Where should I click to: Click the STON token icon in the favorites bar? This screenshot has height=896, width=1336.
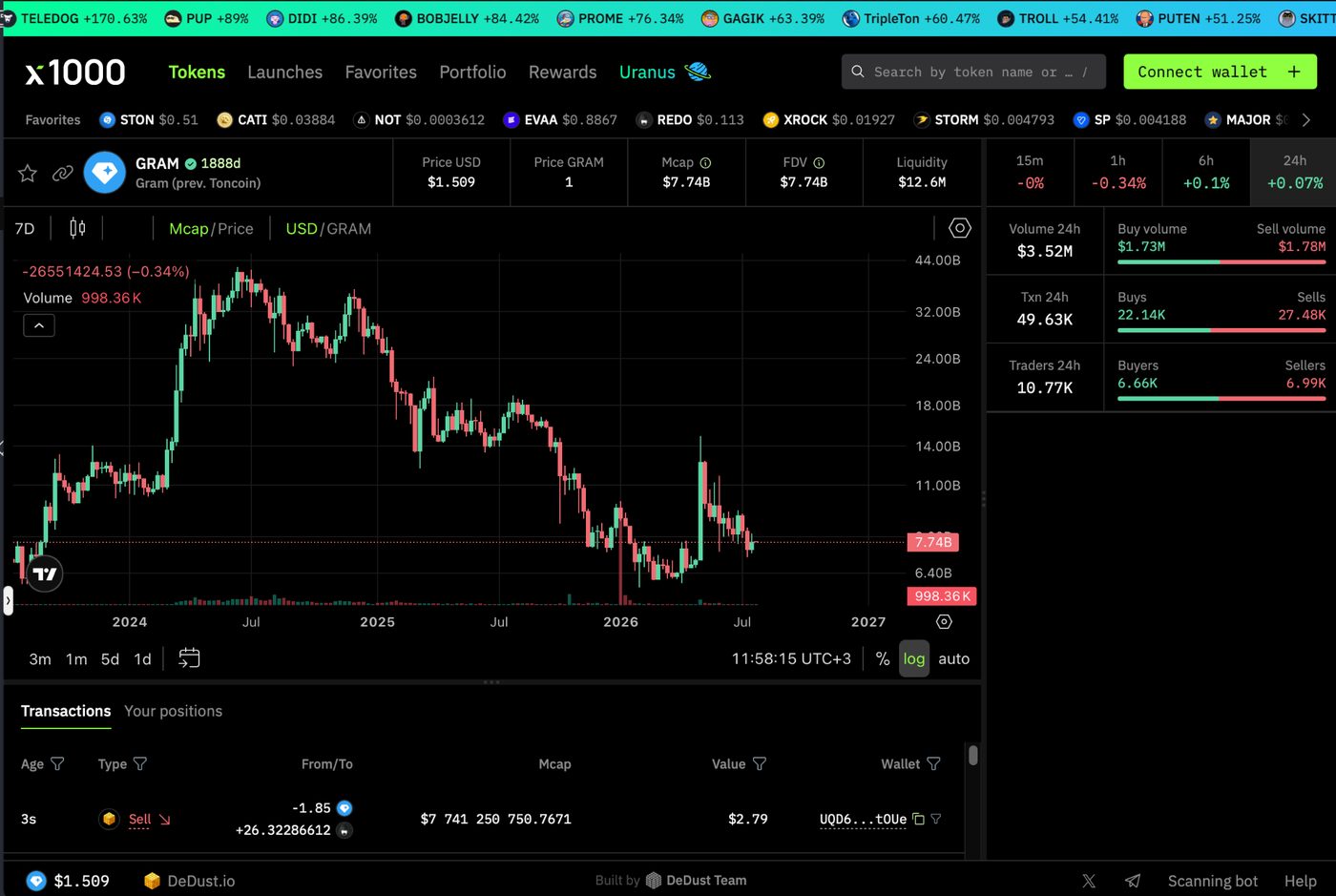(x=108, y=119)
